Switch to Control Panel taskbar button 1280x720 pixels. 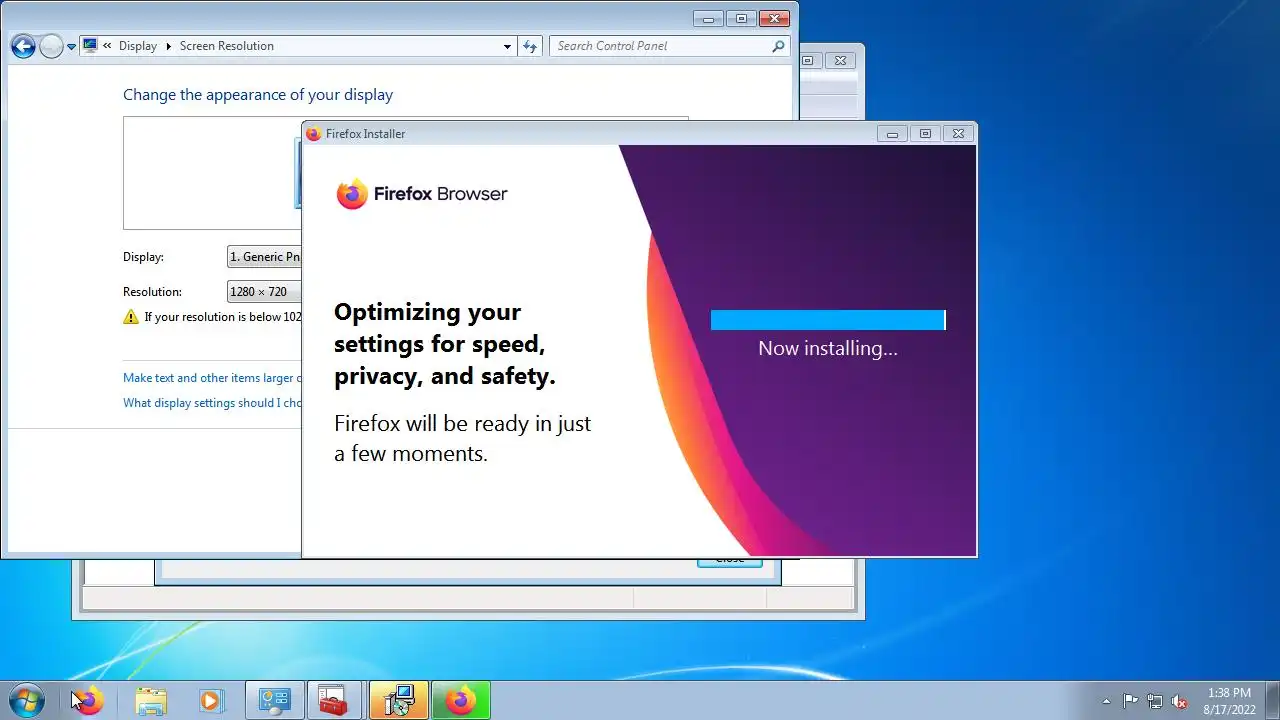pos(275,701)
